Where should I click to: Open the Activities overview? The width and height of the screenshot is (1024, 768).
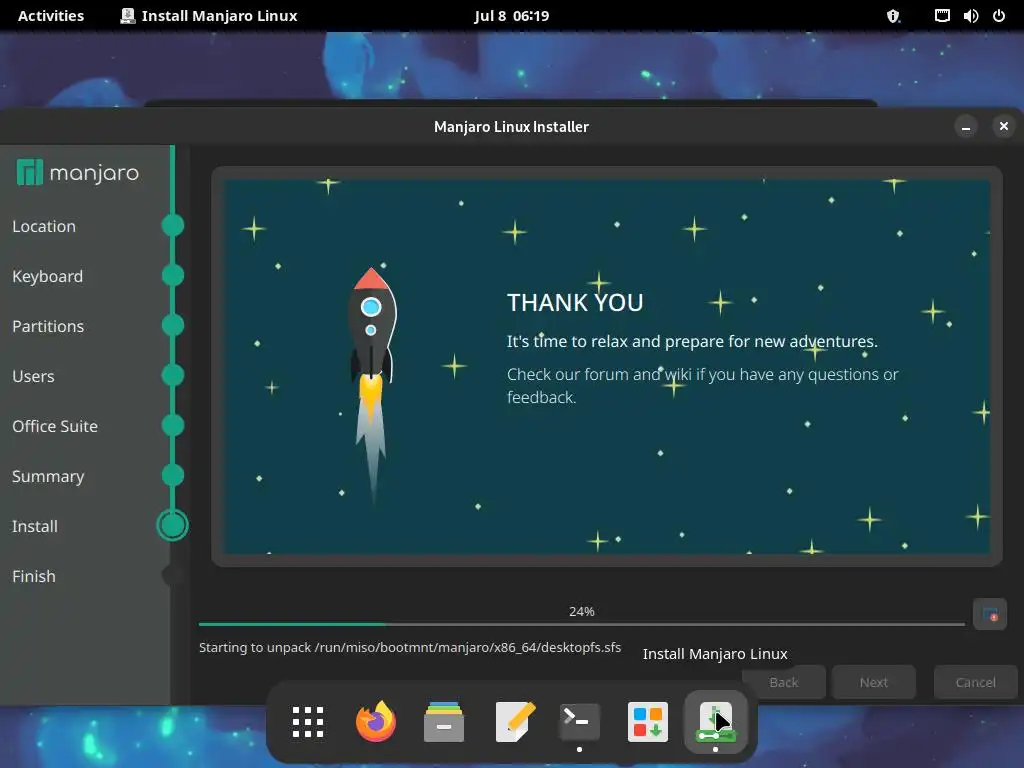(x=51, y=16)
